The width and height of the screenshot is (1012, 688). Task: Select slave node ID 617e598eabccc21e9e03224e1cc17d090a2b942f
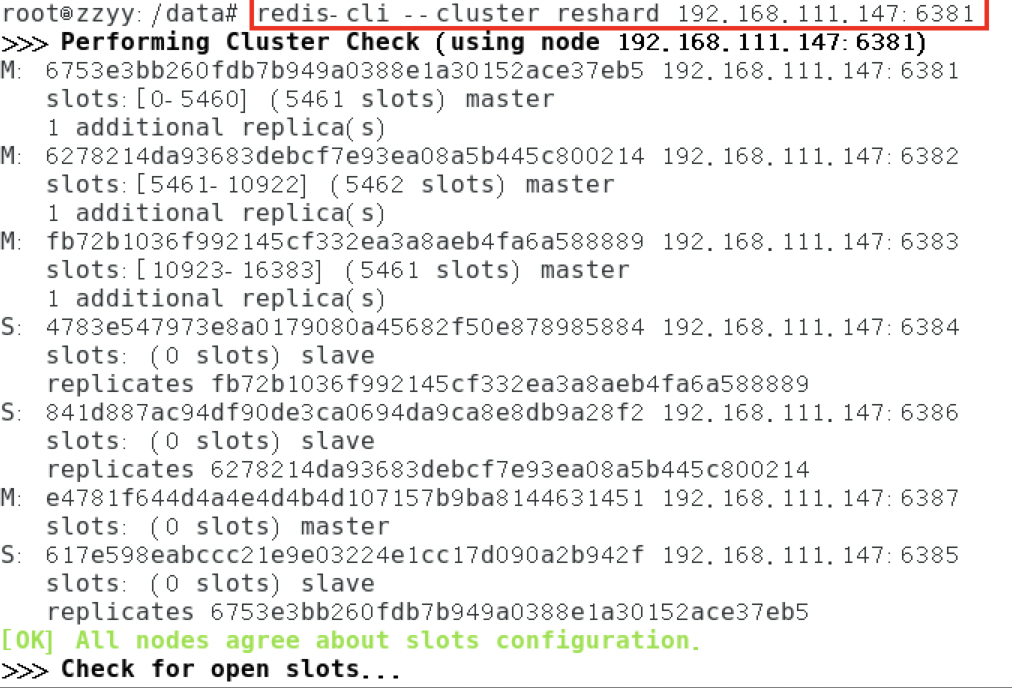click(345, 555)
